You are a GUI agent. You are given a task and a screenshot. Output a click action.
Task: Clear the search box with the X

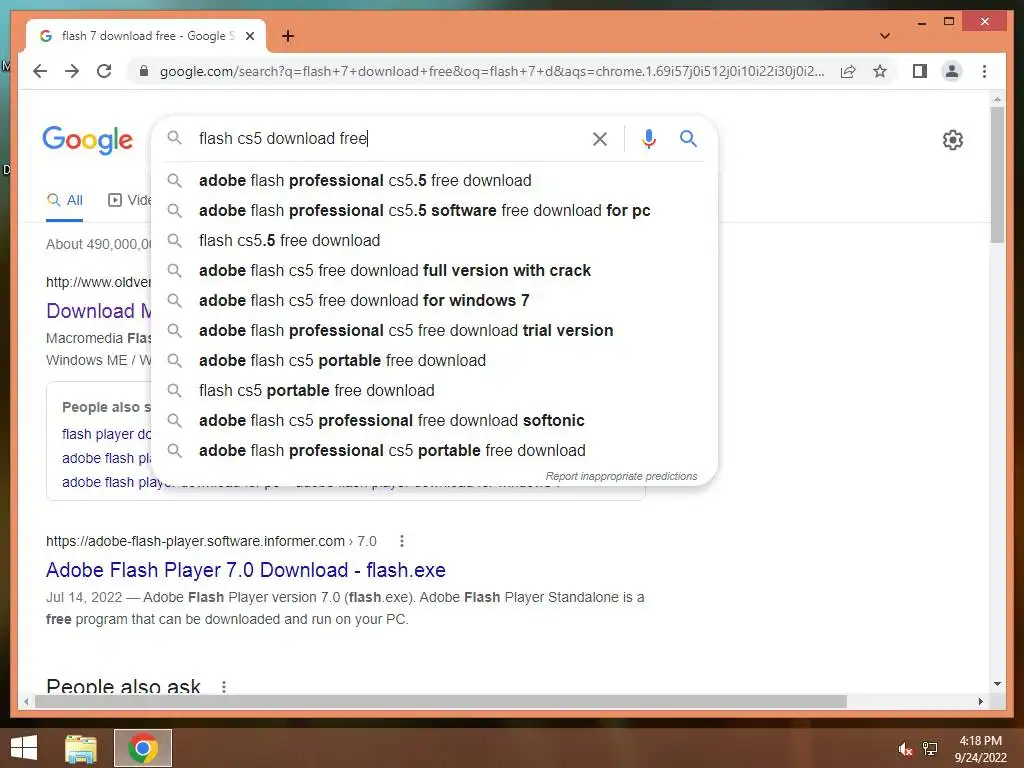click(x=600, y=138)
